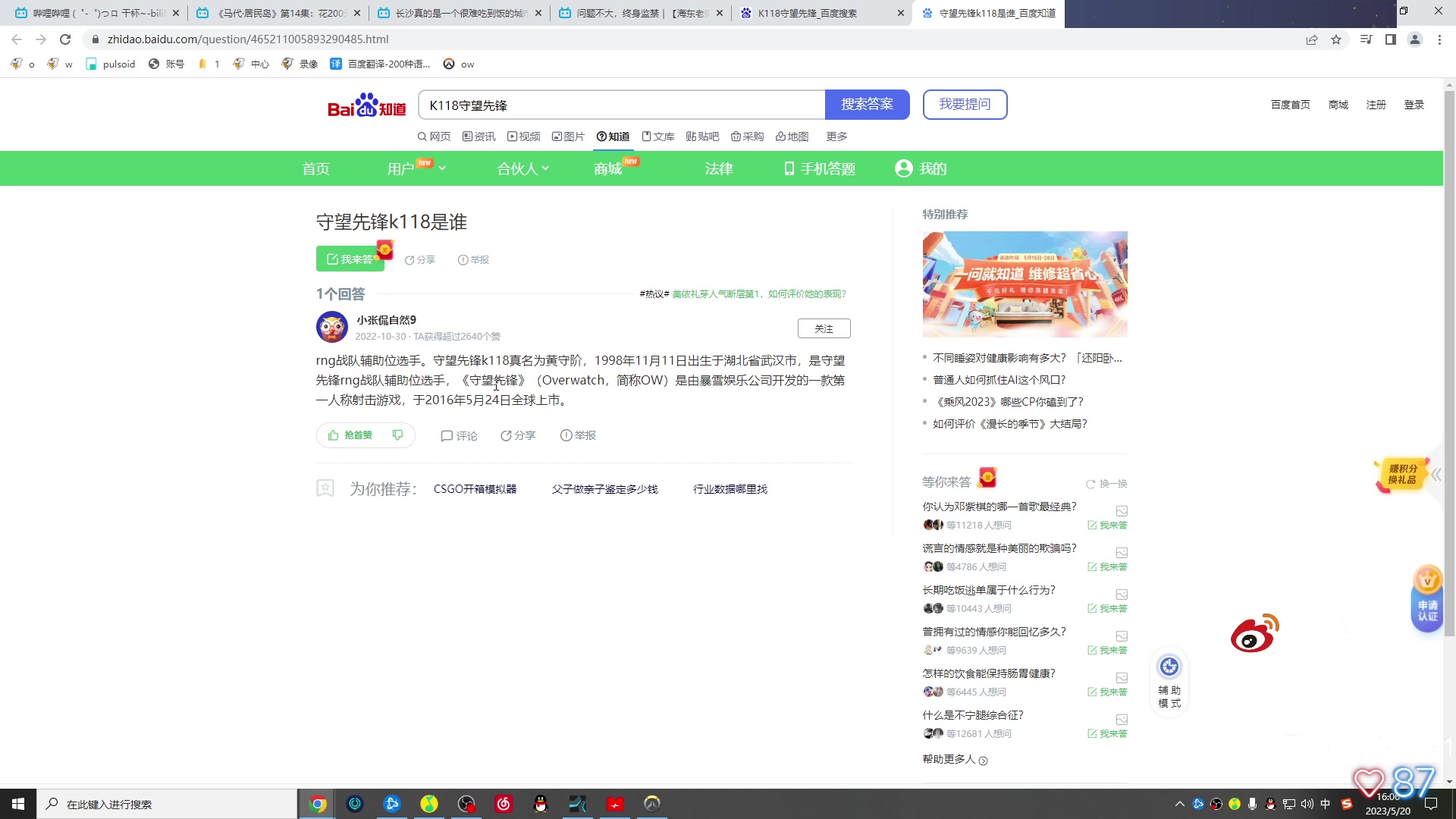
Task: Open 普通人如何抓住AI这个风口 link
Action: coord(999,380)
